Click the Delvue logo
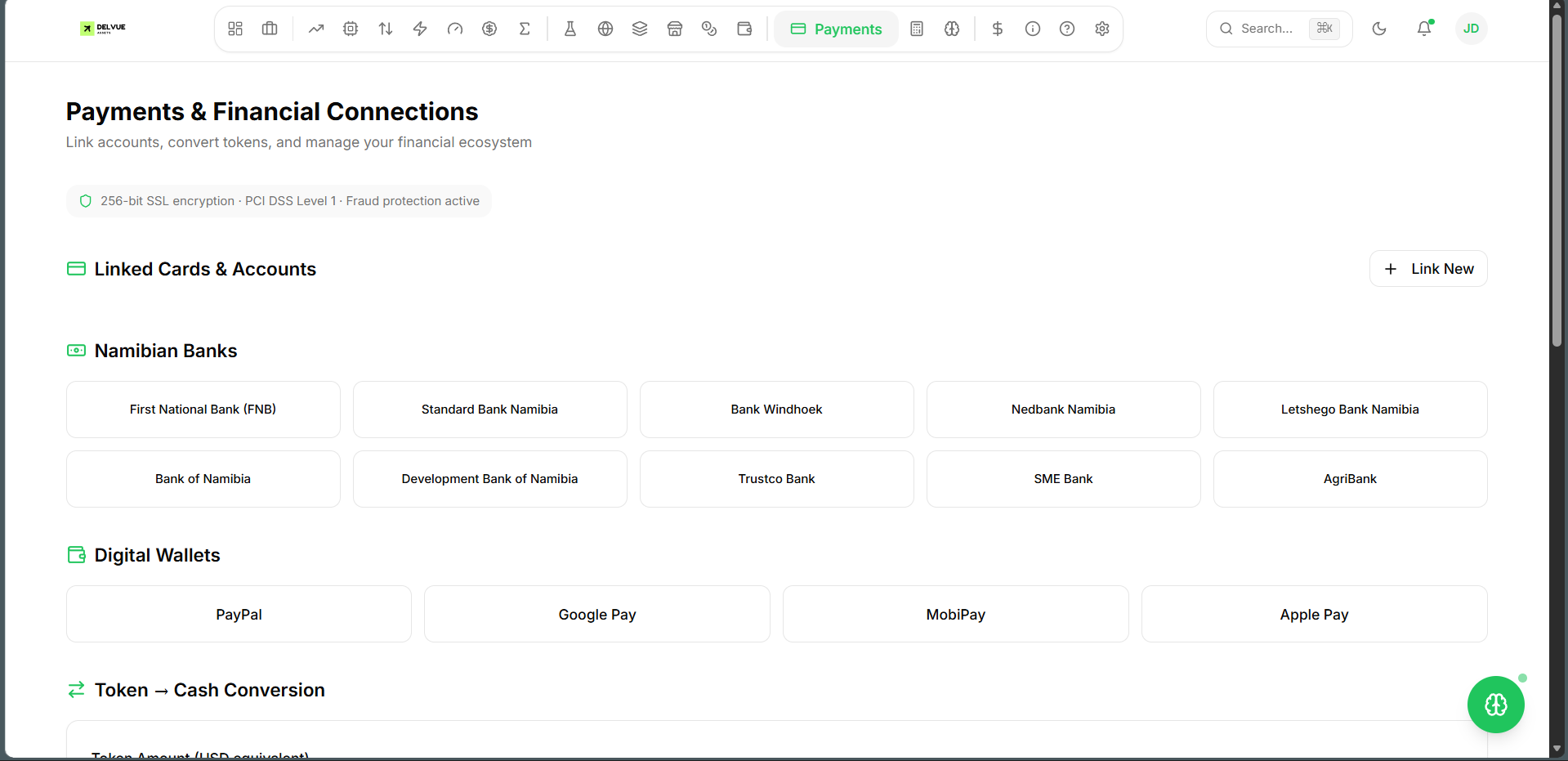Viewport: 1568px width, 761px height. coord(103,29)
